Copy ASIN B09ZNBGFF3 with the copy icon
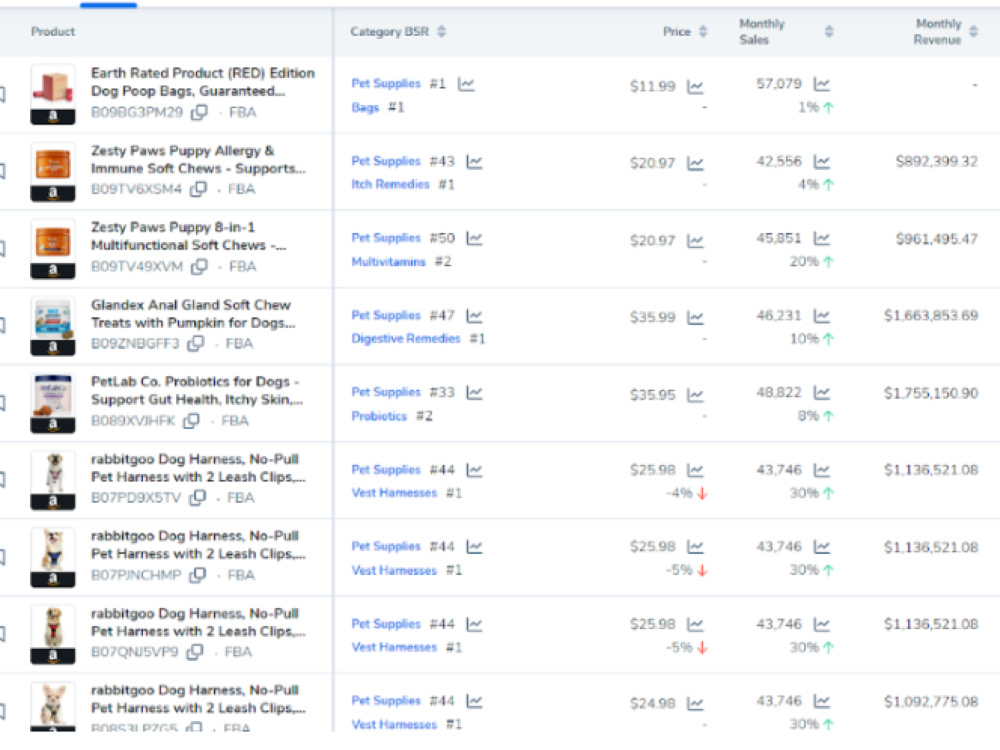1000x750 pixels. (x=196, y=344)
